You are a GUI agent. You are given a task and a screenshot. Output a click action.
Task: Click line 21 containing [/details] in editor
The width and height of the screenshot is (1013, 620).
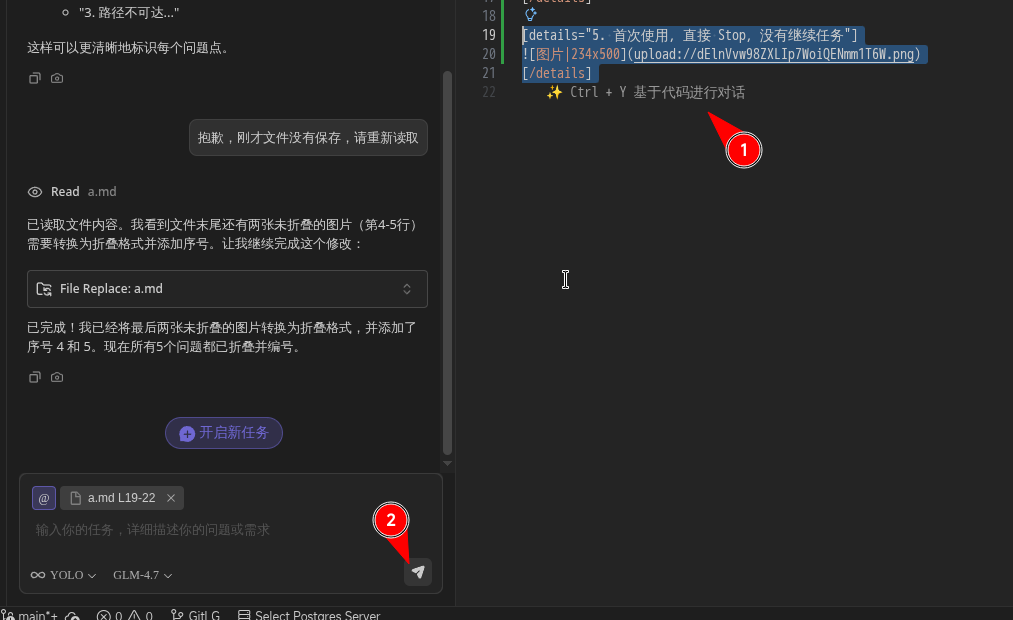(x=558, y=73)
